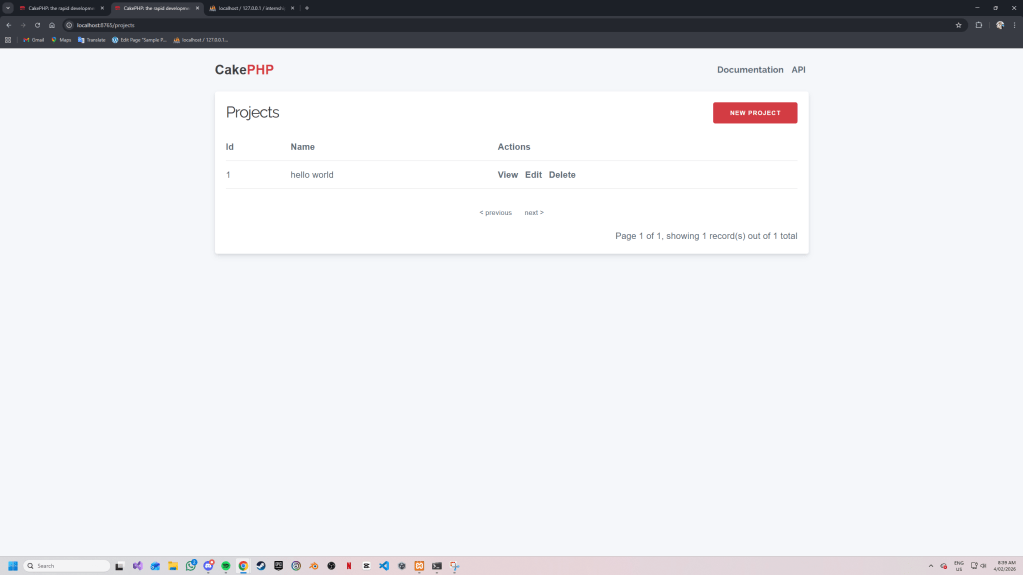Show hidden system tray icons
Image resolution: width=1023 pixels, height=575 pixels.
click(x=931, y=566)
